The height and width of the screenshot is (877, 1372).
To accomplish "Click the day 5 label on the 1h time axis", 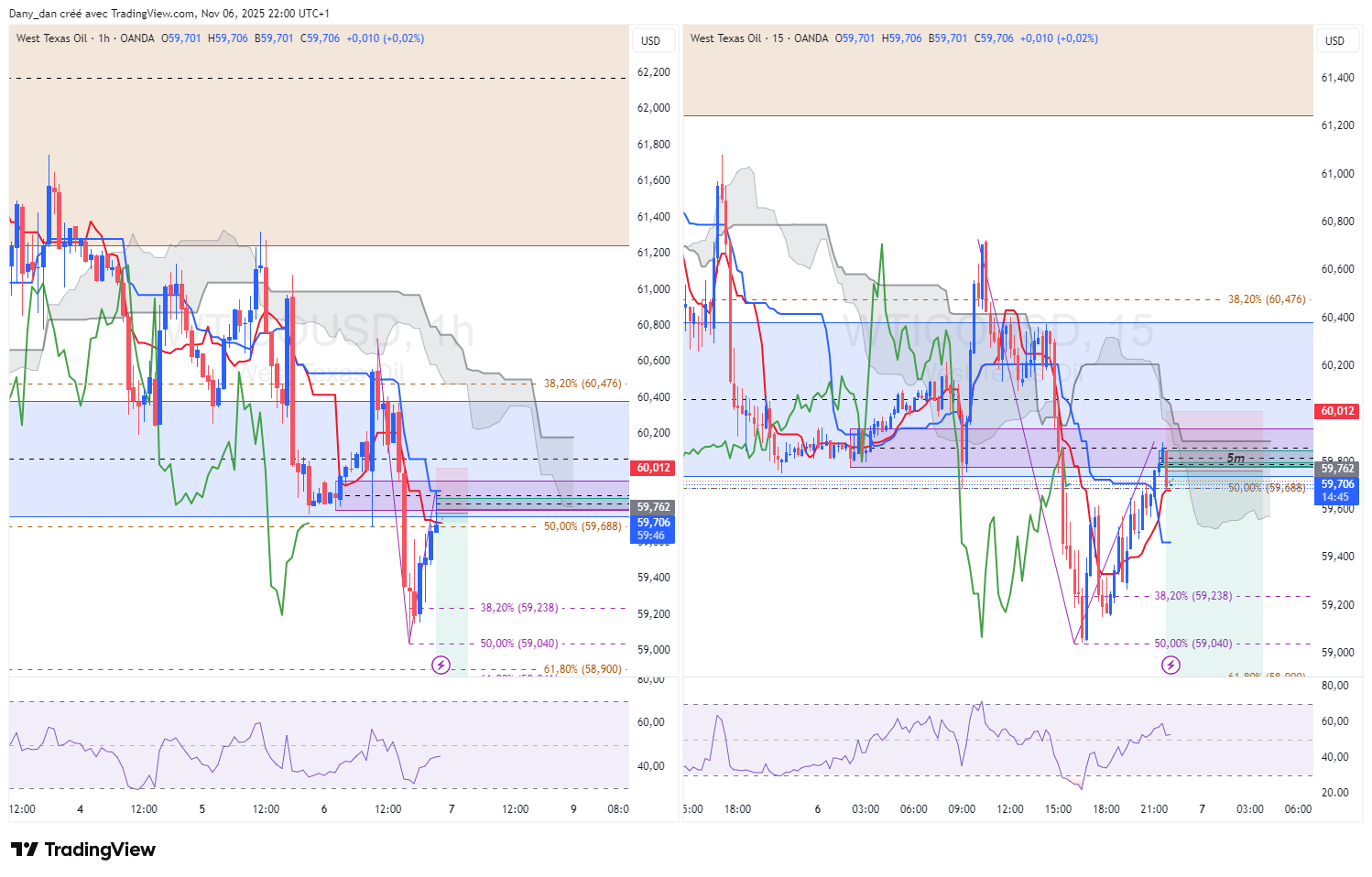I will coord(202,809).
